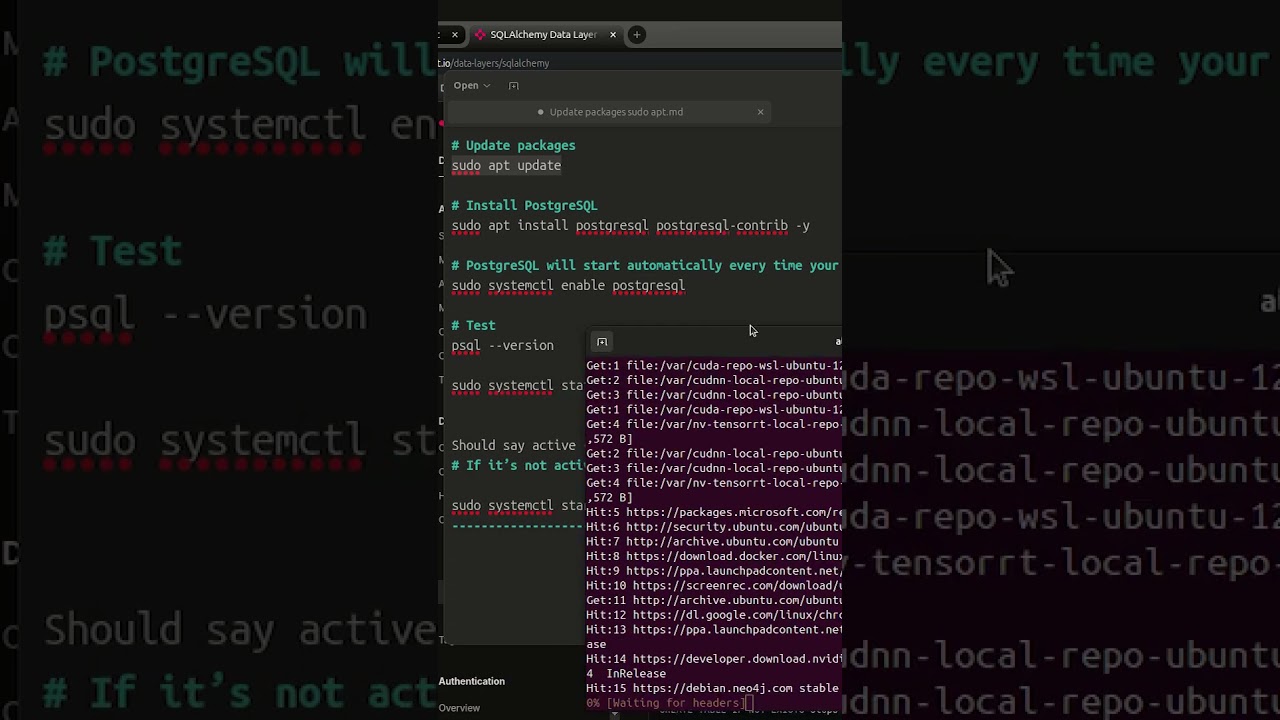Click the terminal line 'Hit:15 https://debian.neo4j.com stable'
Screen dimensions: 1280x720
pyautogui.click(x=712, y=688)
